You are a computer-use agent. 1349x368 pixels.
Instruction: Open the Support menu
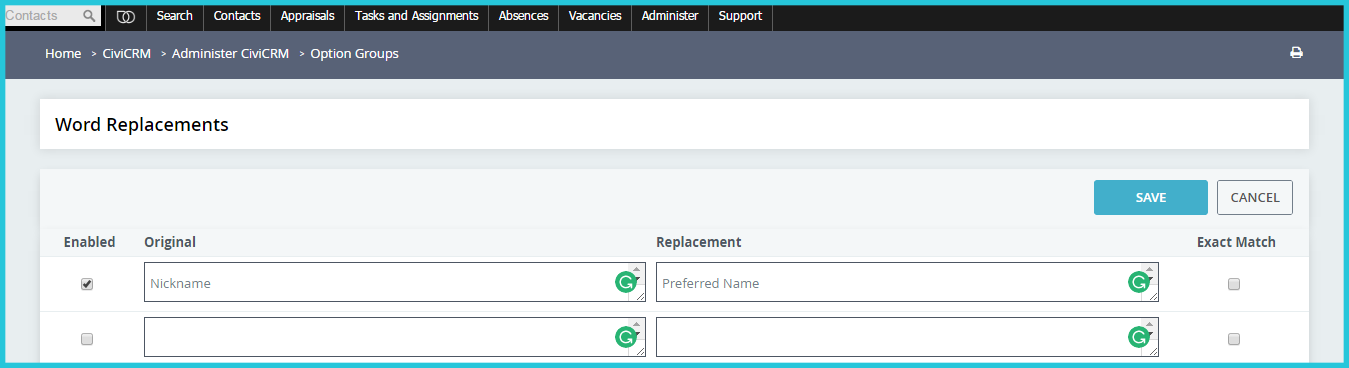point(740,16)
